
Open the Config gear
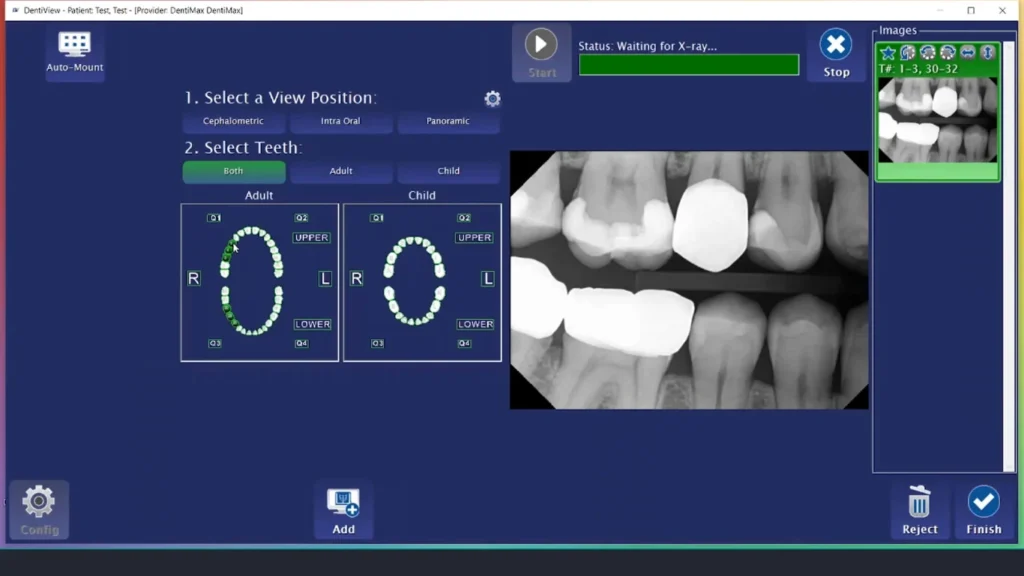pos(39,509)
